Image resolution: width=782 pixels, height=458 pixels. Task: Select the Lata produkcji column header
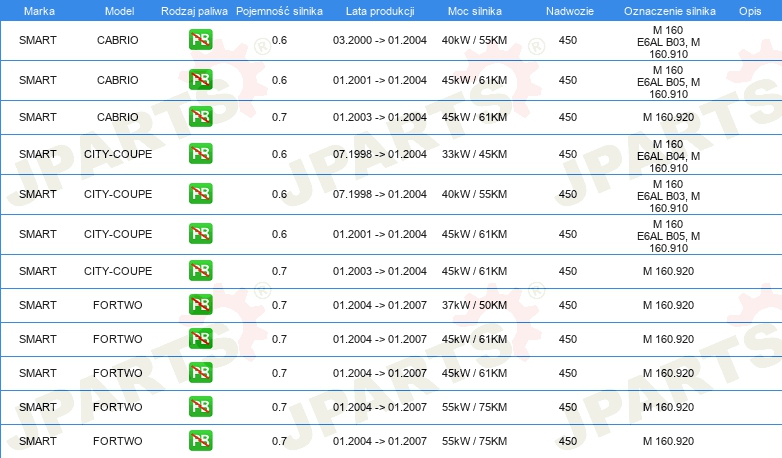(x=380, y=11)
